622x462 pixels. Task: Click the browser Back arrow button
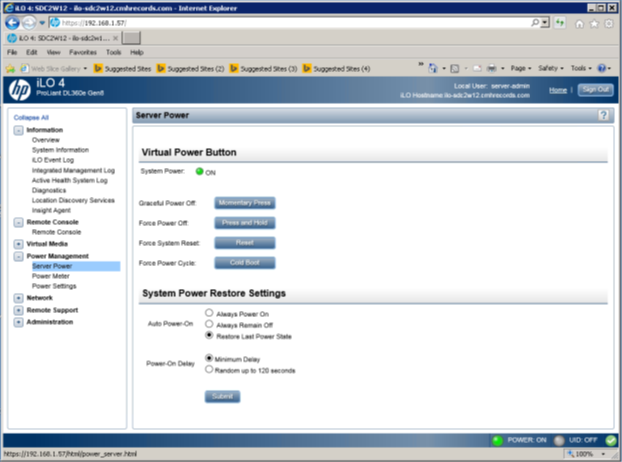pos(12,23)
